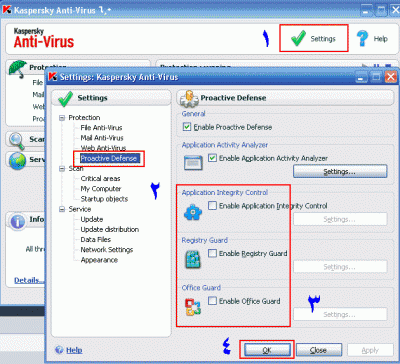
Task: Click Settings button under Office Guard
Action: (340, 315)
